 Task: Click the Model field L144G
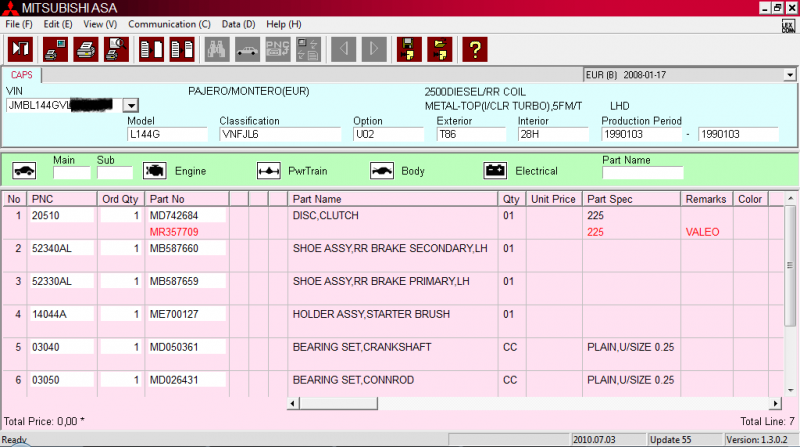tap(167, 134)
